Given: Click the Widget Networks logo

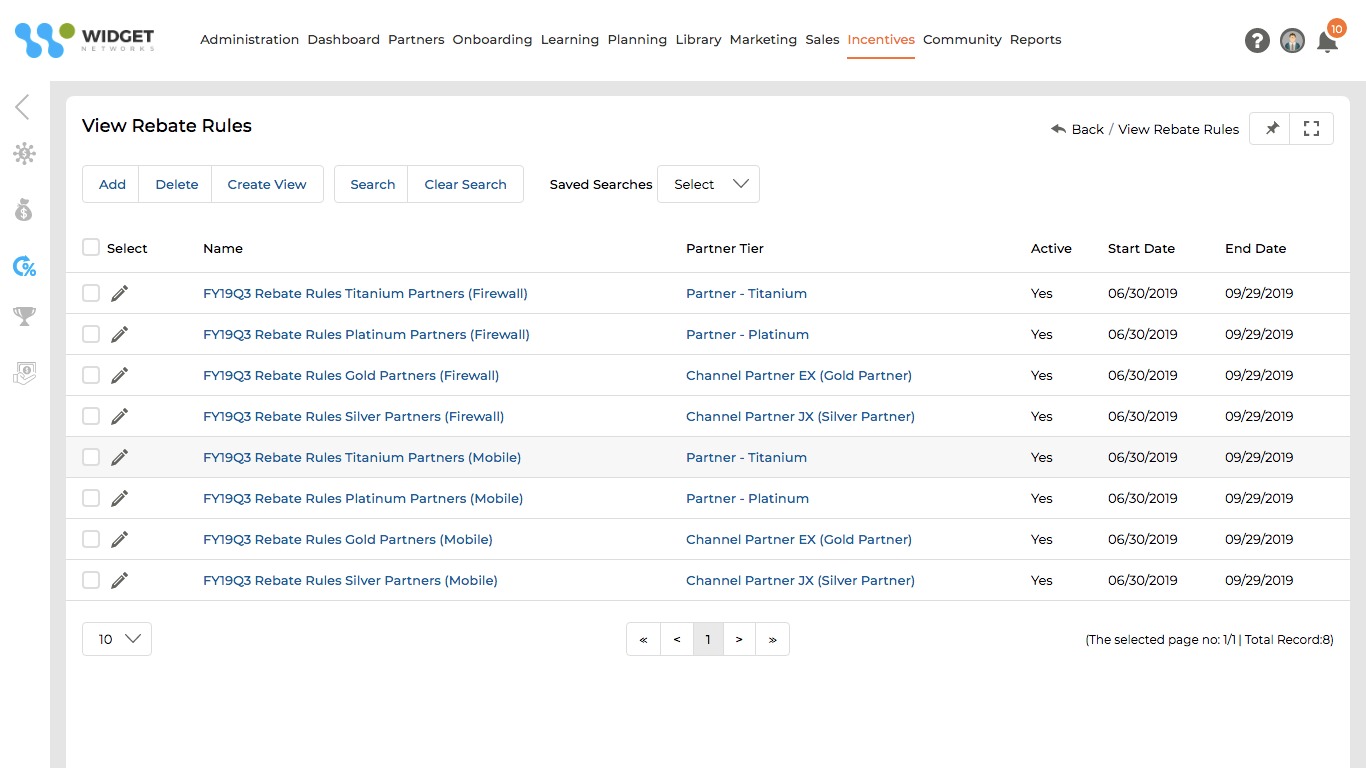Looking at the screenshot, I should [85, 40].
